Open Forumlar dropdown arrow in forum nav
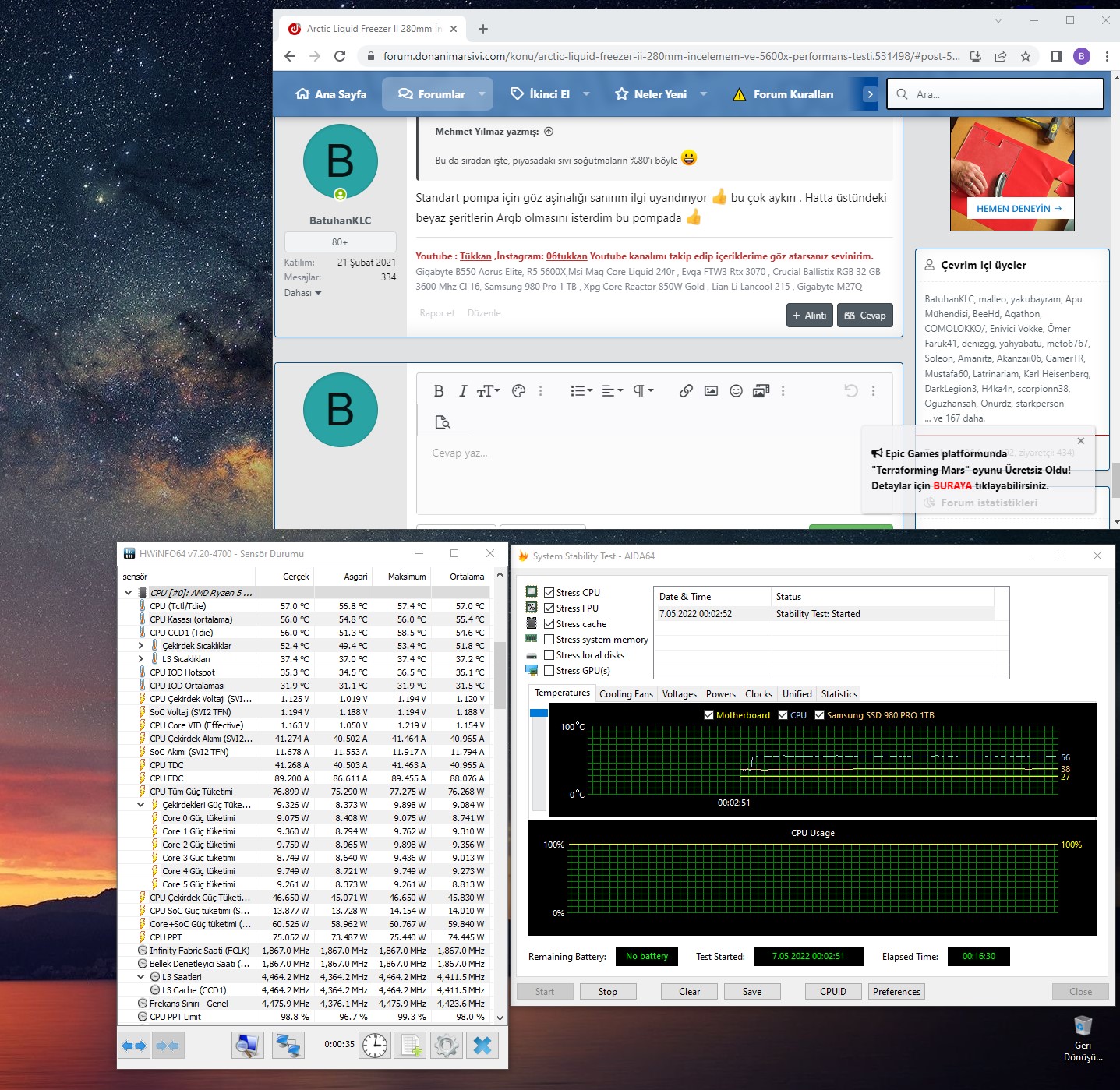 [482, 94]
